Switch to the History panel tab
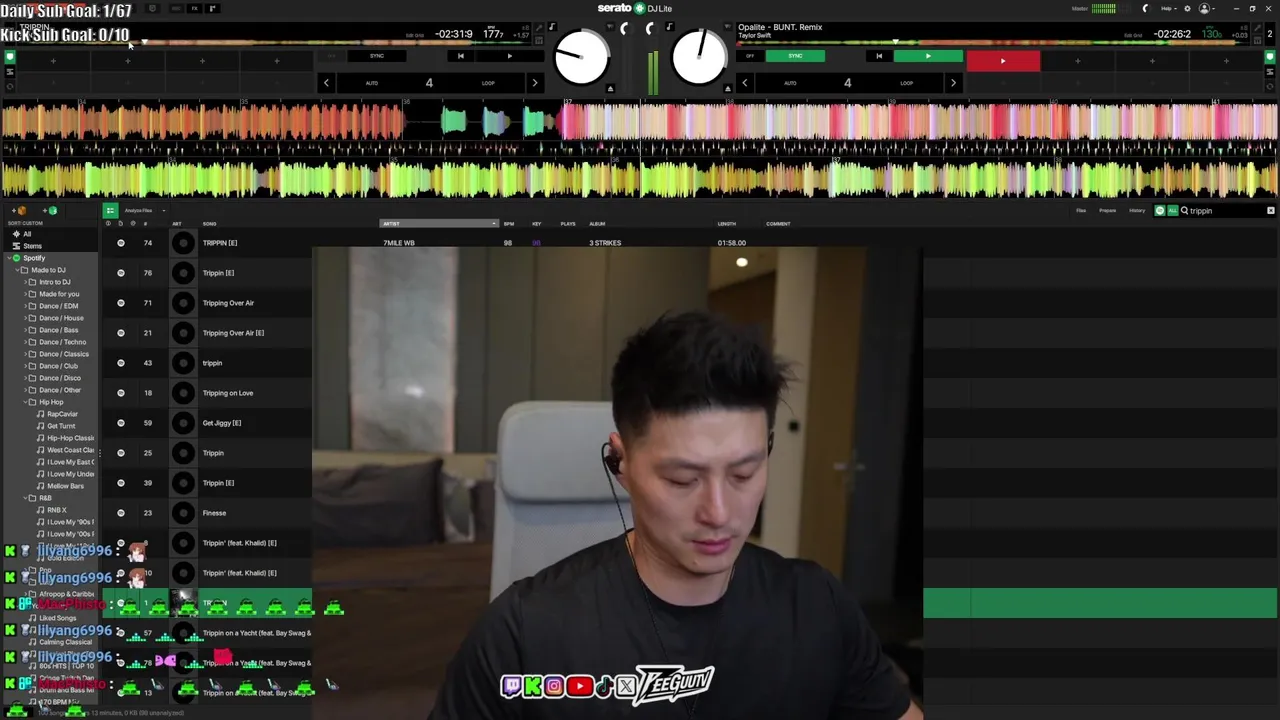The image size is (1280, 720). tap(1137, 211)
